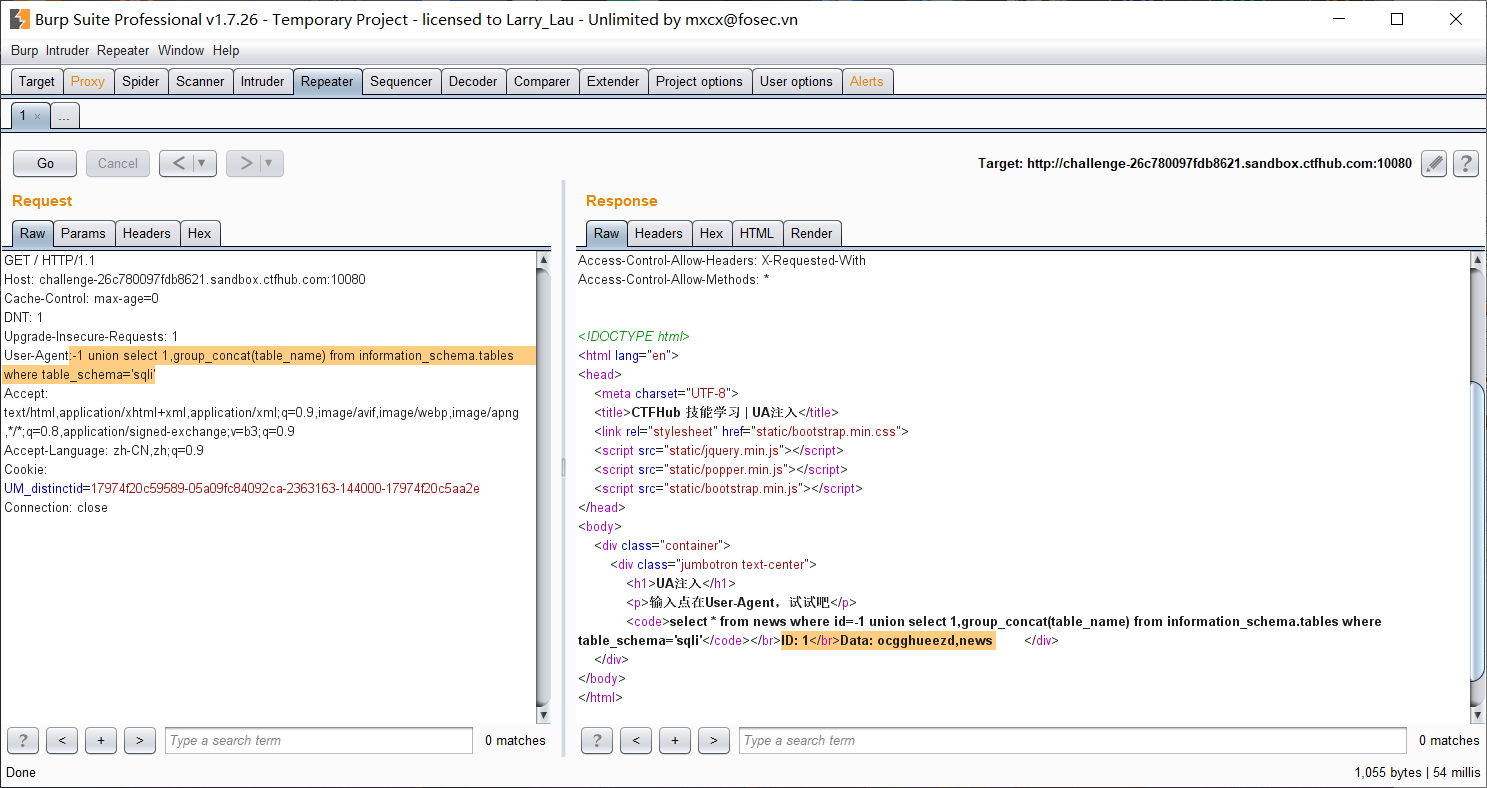
Task: Click the Cookie UM_distinctid value line
Action: (242, 488)
